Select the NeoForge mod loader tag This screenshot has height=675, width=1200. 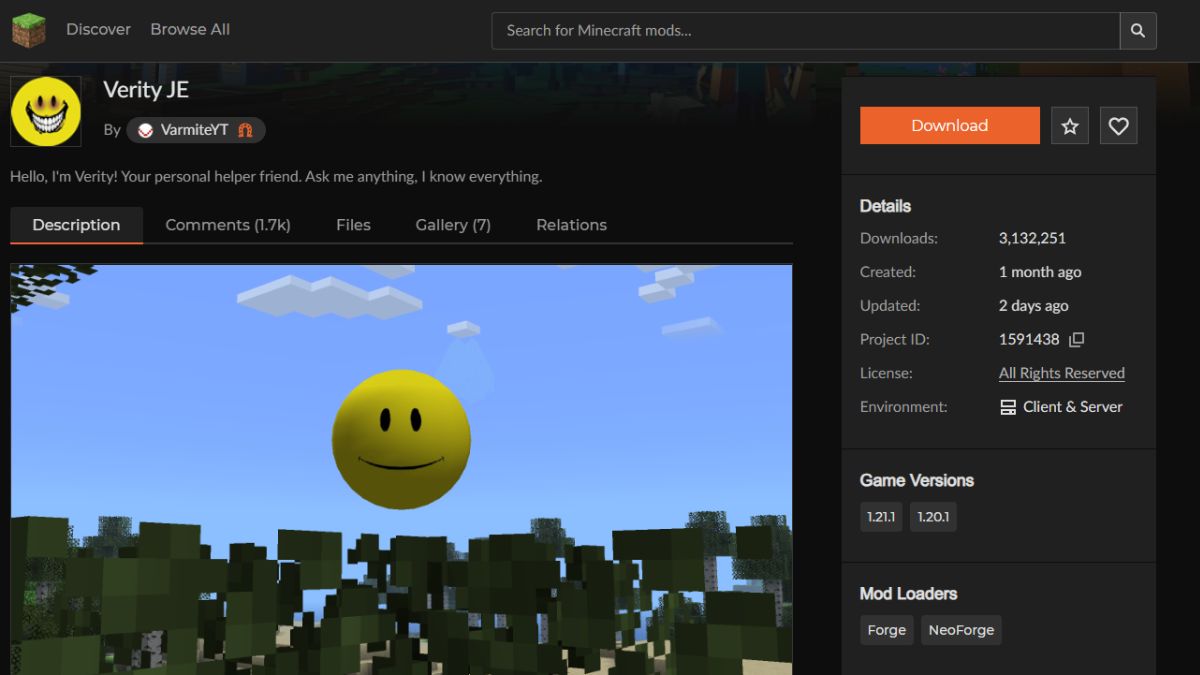961,630
